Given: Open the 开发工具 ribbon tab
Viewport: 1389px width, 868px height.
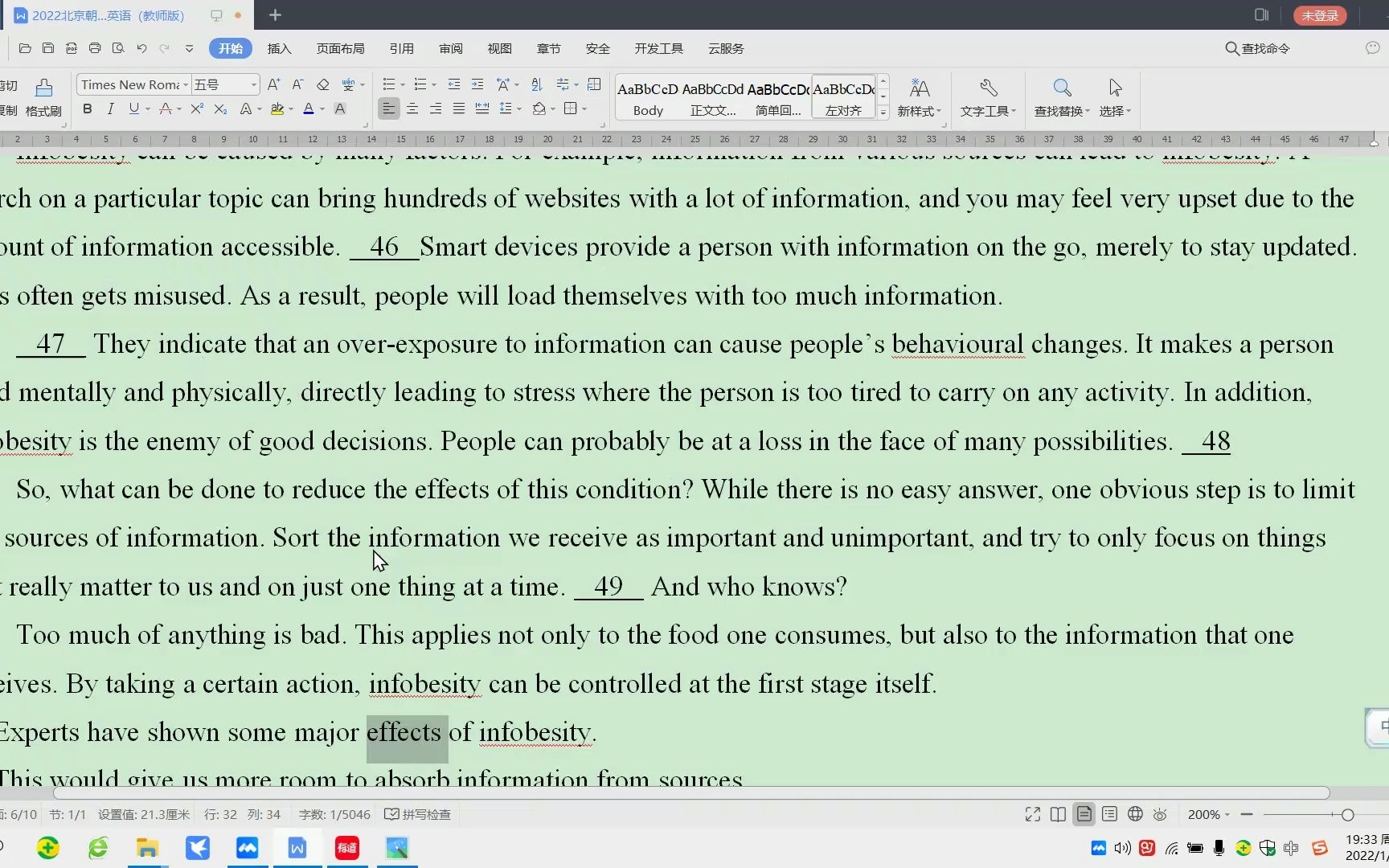Looking at the screenshot, I should [658, 48].
